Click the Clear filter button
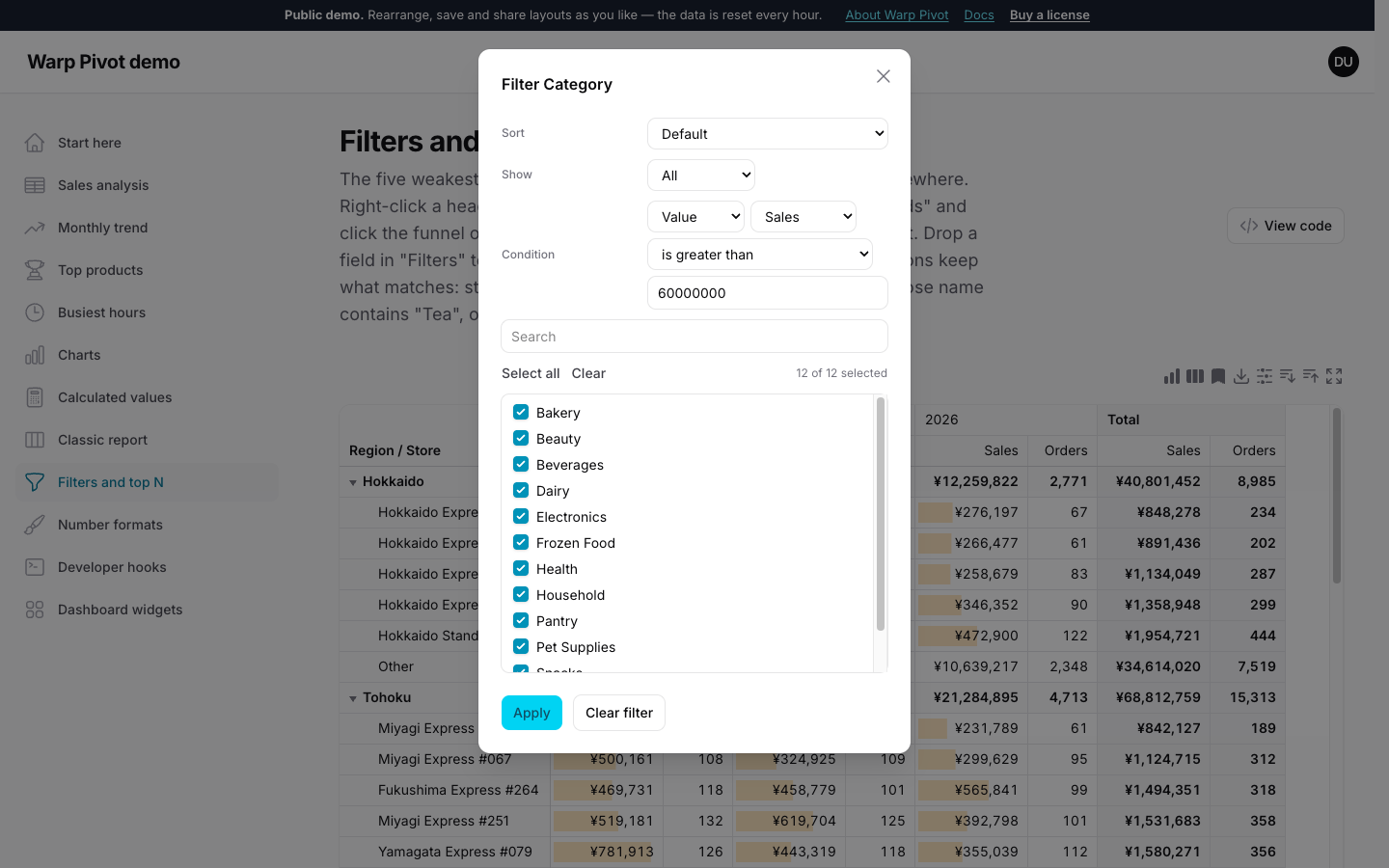The image size is (1389, 868). [x=619, y=713]
